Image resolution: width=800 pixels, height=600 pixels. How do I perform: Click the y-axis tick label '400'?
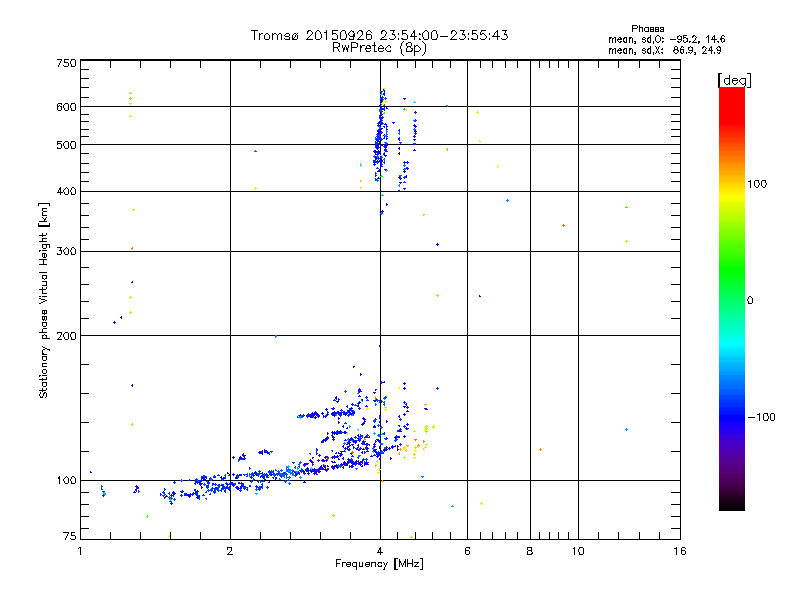pos(66,191)
